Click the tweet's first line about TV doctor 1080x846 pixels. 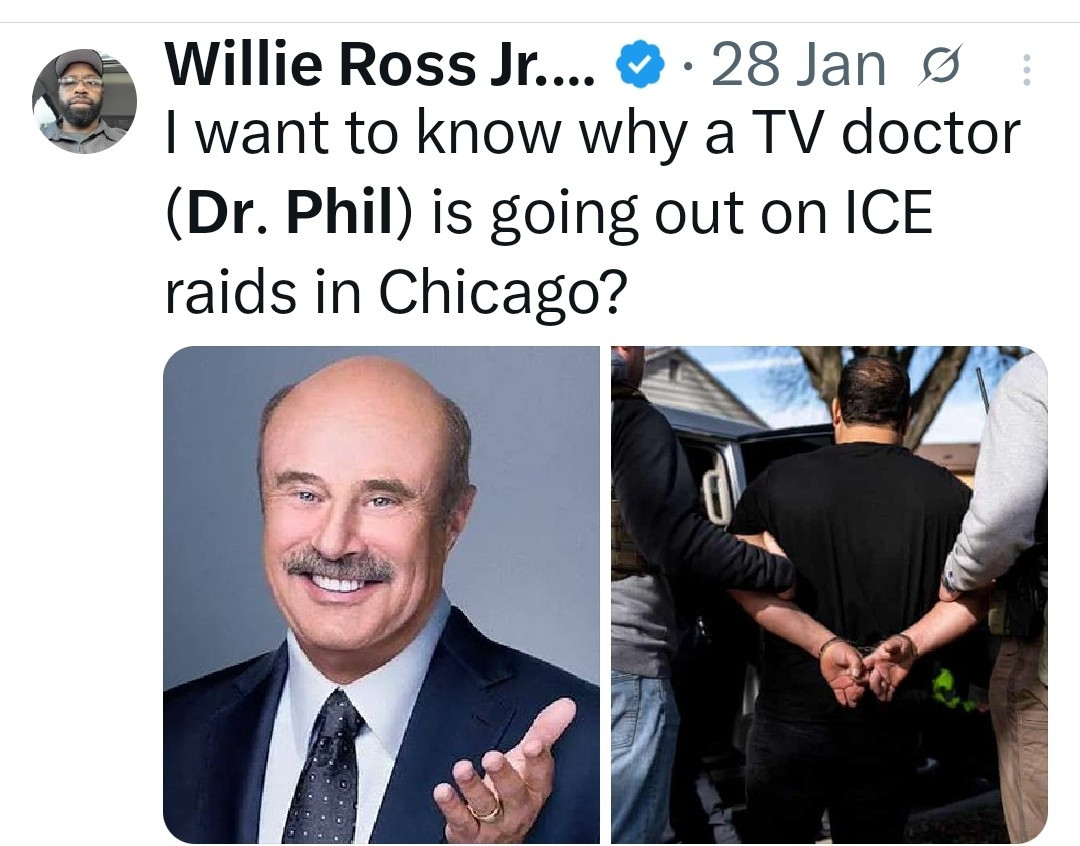pyautogui.click(x=592, y=133)
